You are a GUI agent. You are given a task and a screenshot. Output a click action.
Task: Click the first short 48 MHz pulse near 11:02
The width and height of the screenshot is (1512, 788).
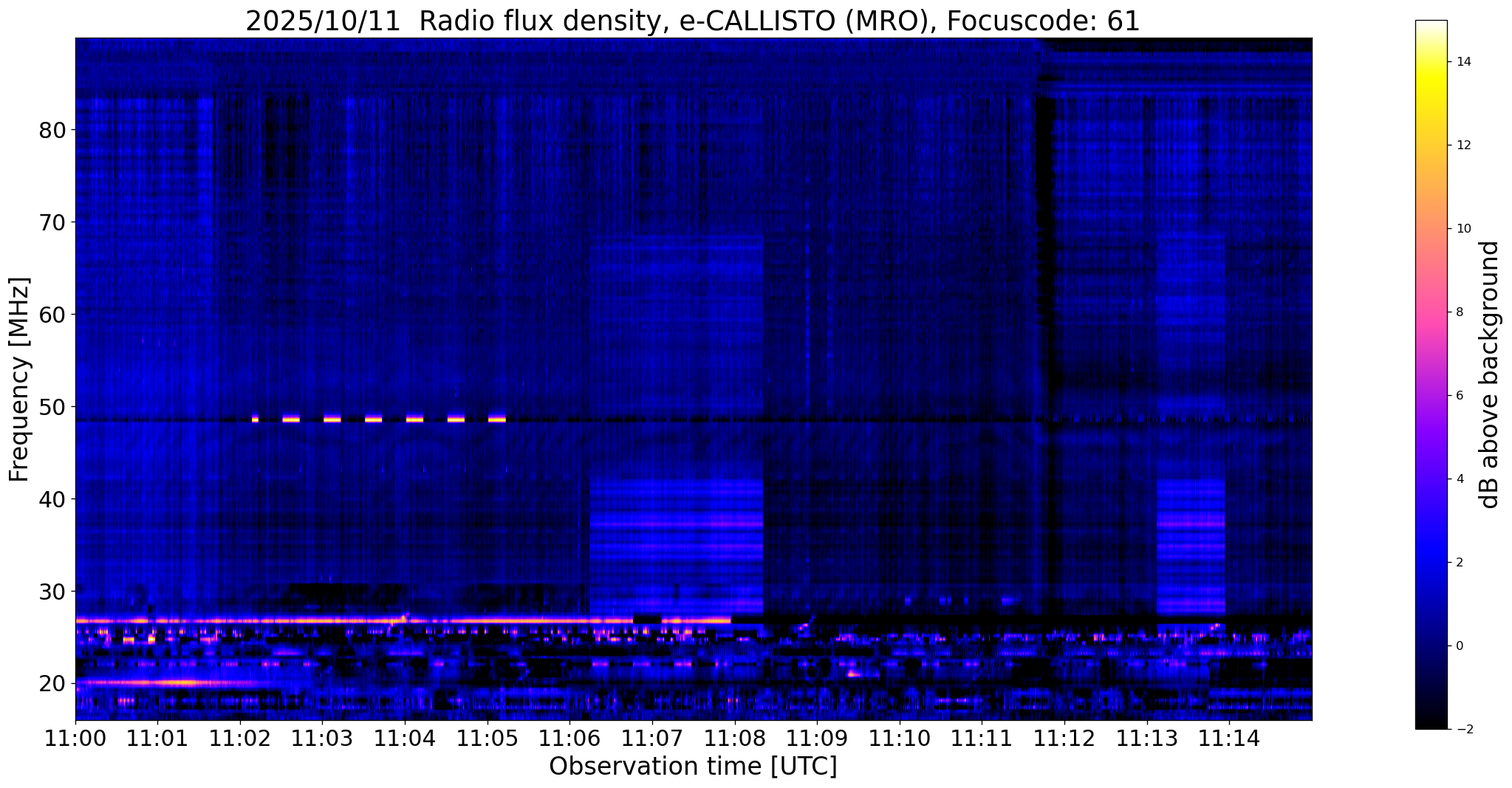pyautogui.click(x=255, y=419)
